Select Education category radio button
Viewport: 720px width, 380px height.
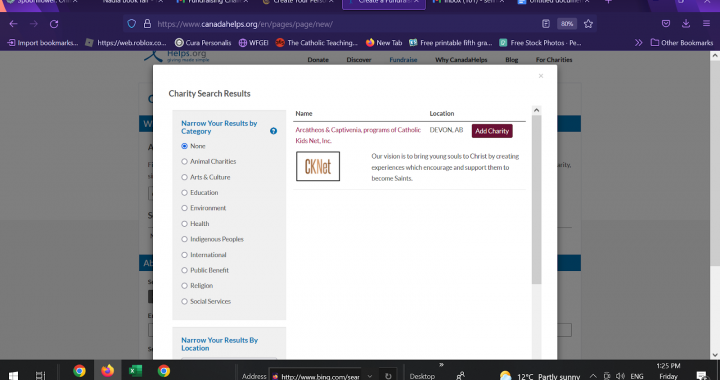click(x=185, y=193)
